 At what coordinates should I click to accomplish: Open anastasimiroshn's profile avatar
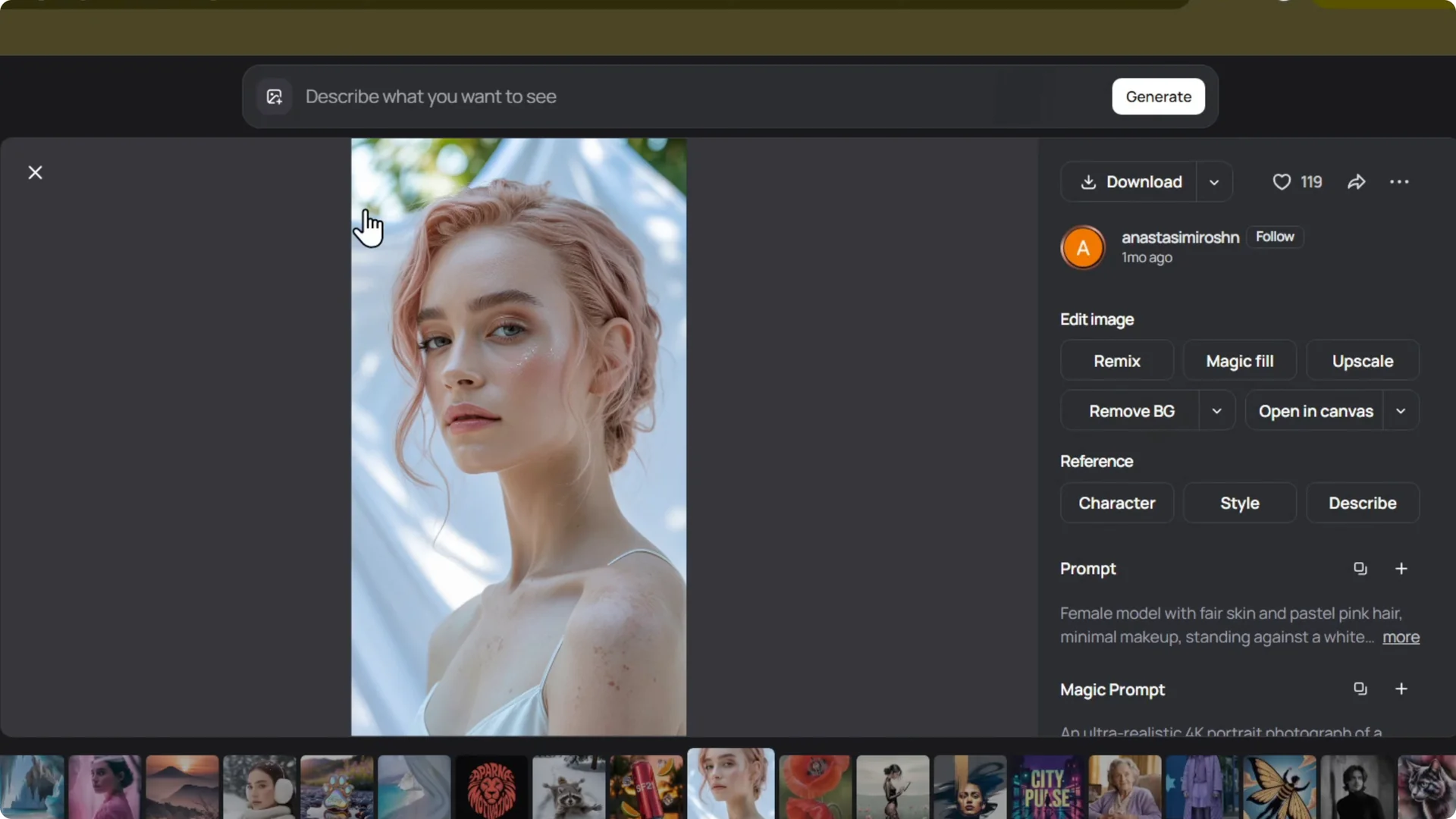click(1083, 247)
